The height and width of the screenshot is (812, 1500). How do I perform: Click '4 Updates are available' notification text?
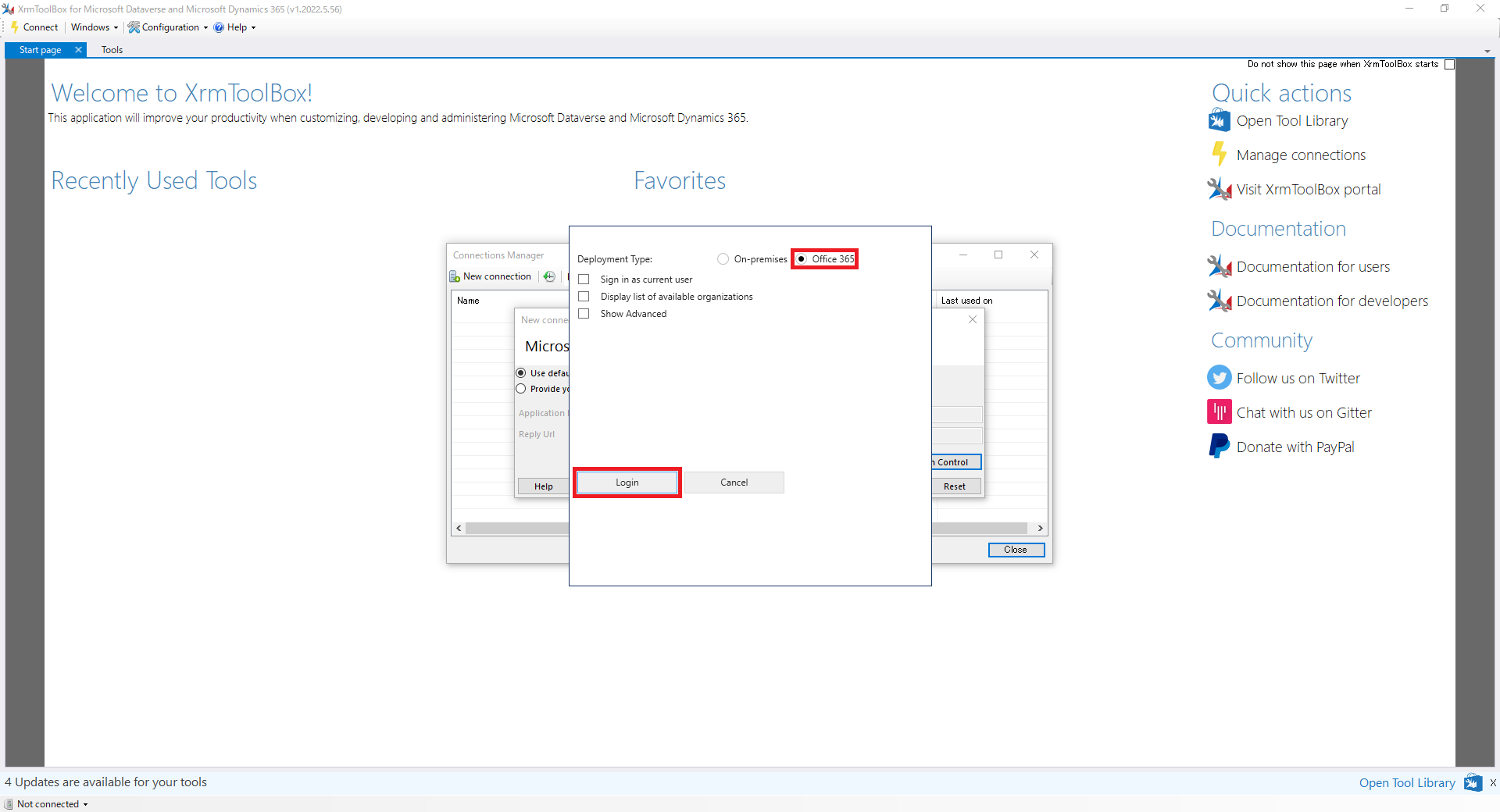click(x=106, y=782)
